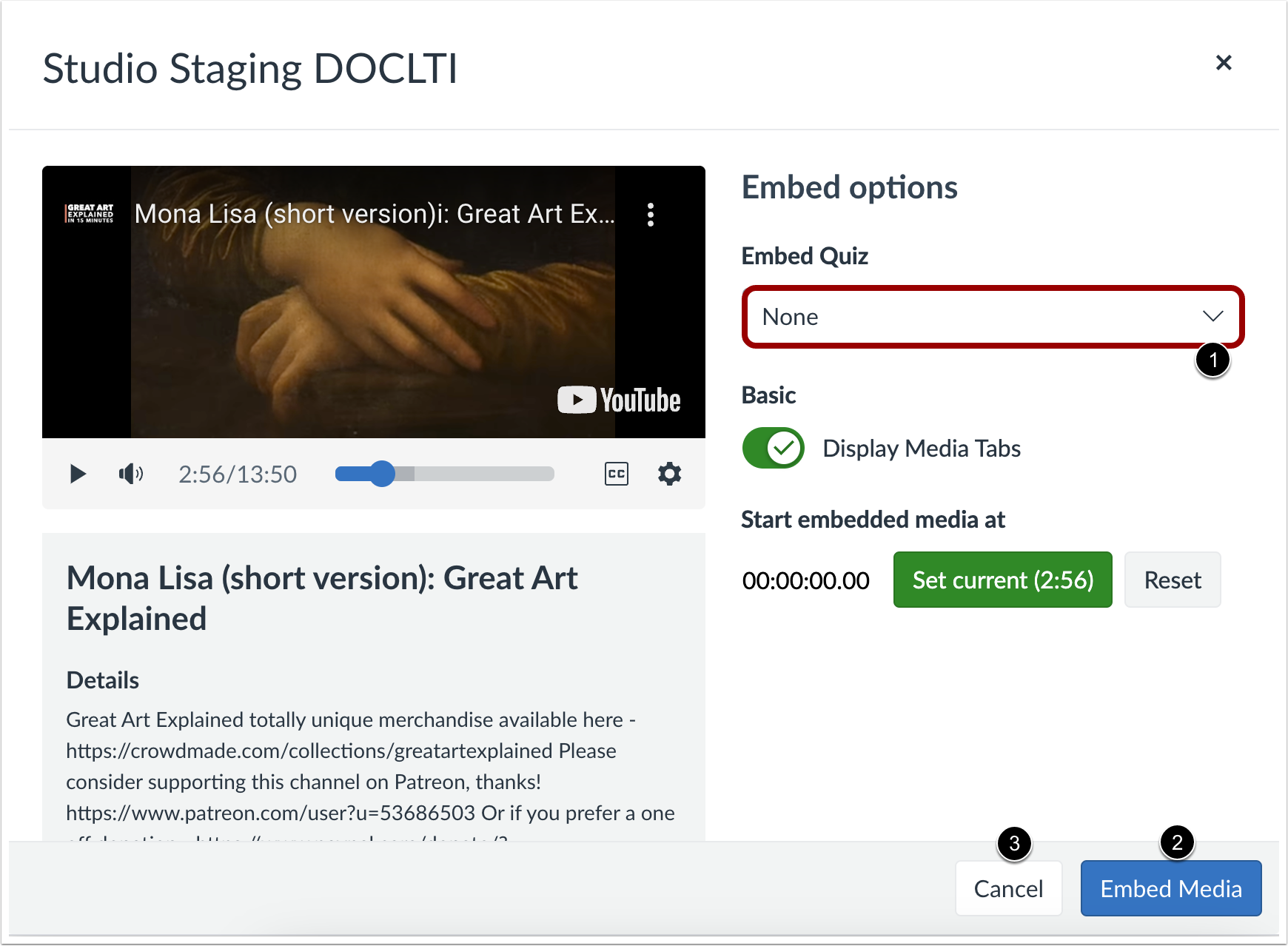The width and height of the screenshot is (1288, 946).
Task: Click Set current (2:56) start time
Action: [1002, 580]
